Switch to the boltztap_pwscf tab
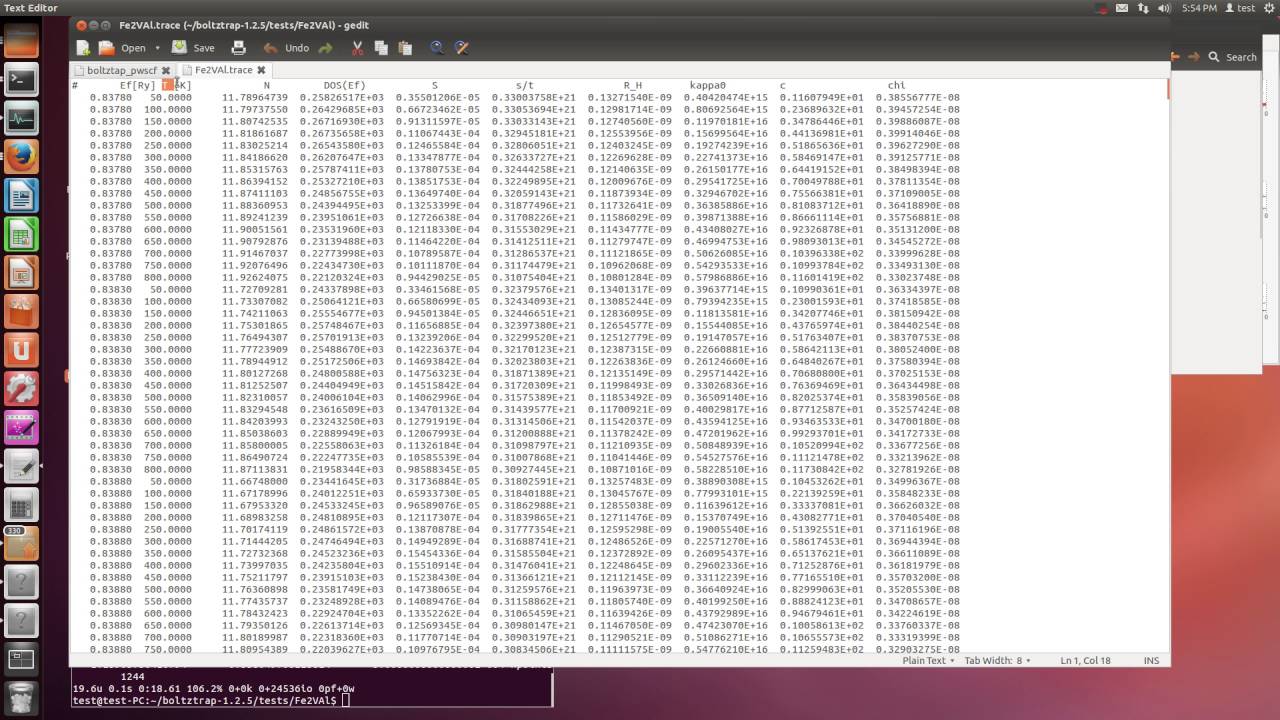1280x720 pixels. click(x=121, y=71)
